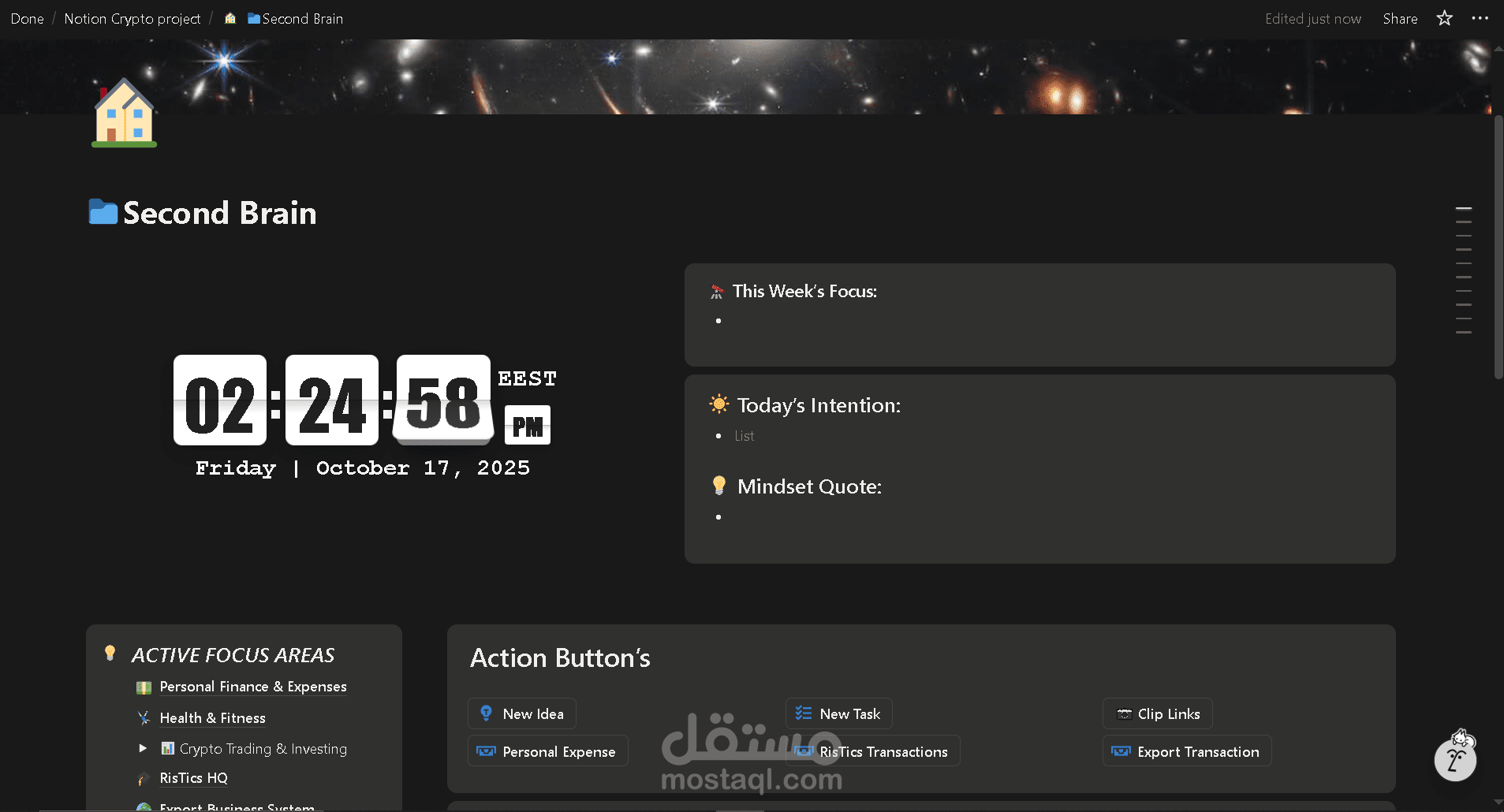Click the date Friday | October 17, 2025
Image resolution: width=1504 pixels, height=812 pixels.
[363, 468]
